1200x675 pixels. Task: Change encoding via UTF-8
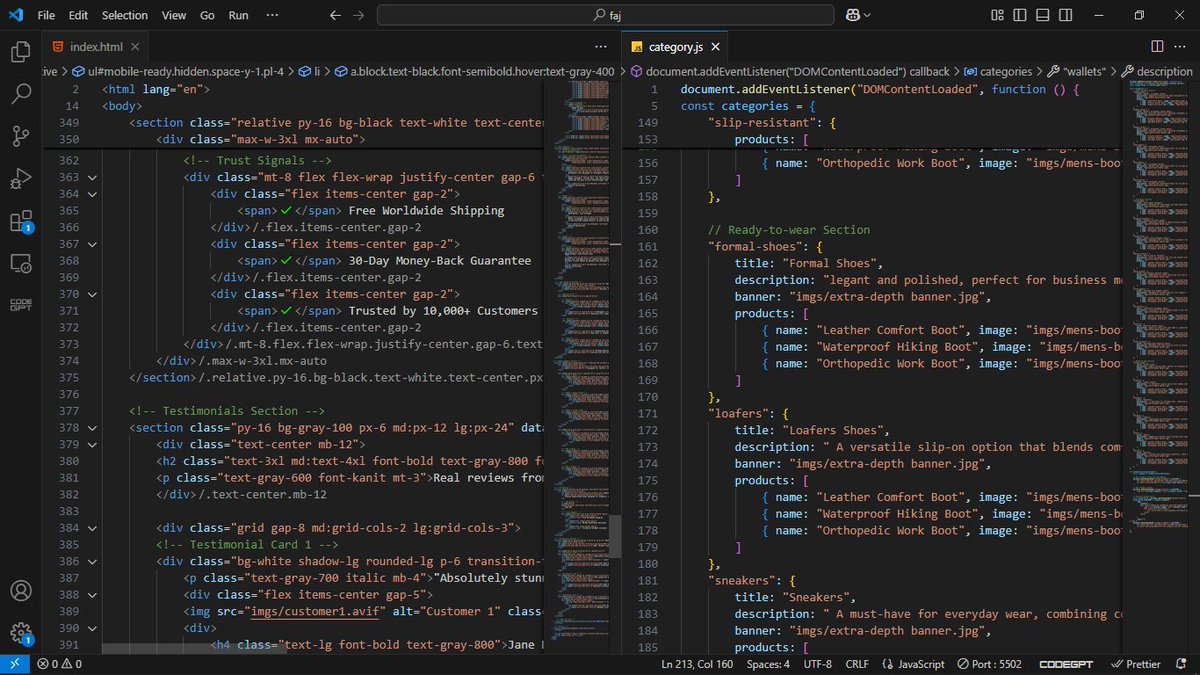[x=816, y=664]
